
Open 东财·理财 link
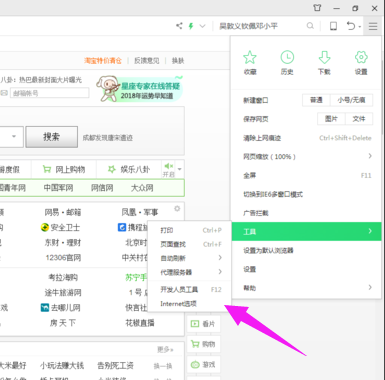[x=63, y=242]
